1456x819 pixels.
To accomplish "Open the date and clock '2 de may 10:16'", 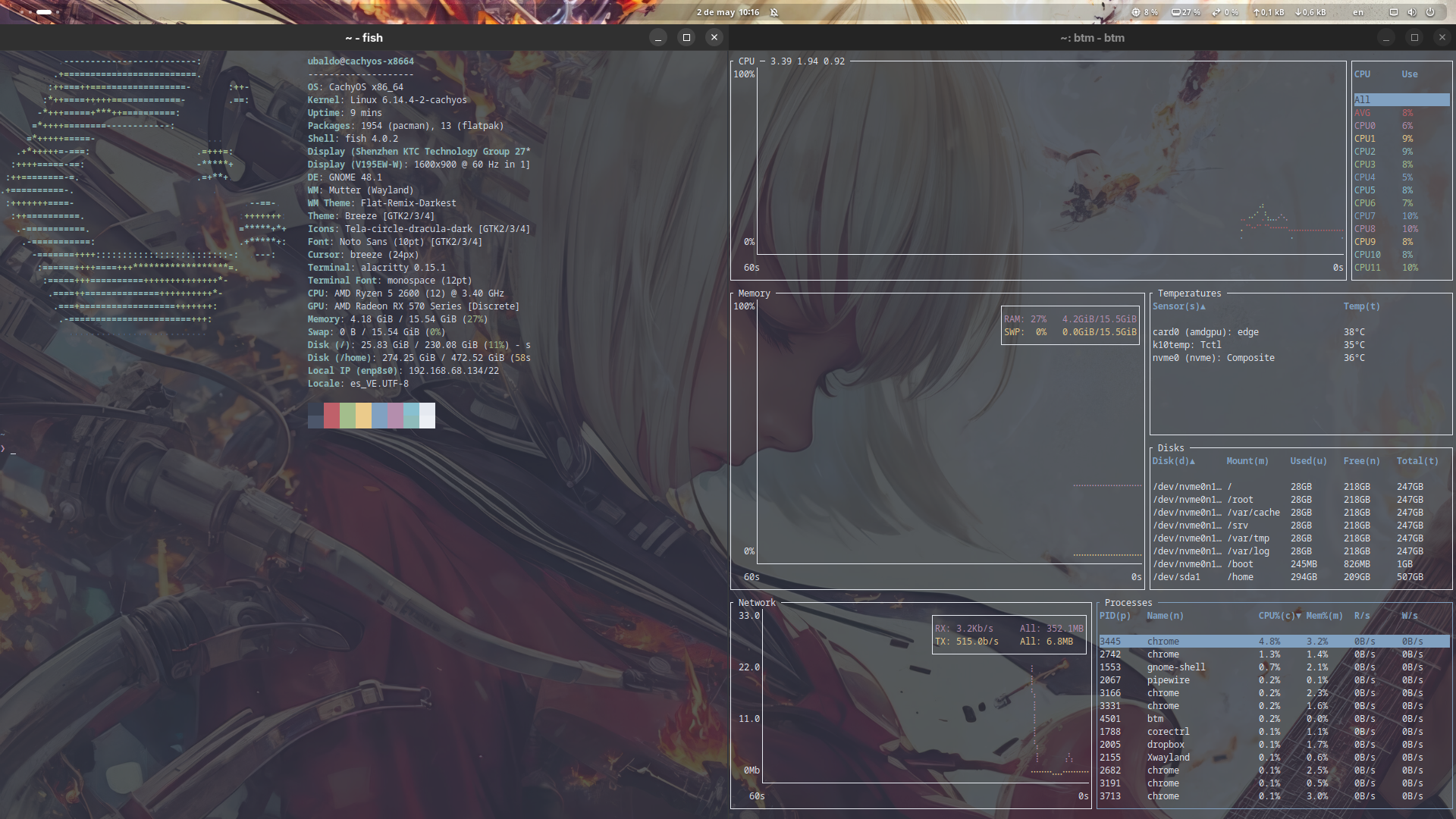I will [x=728, y=12].
